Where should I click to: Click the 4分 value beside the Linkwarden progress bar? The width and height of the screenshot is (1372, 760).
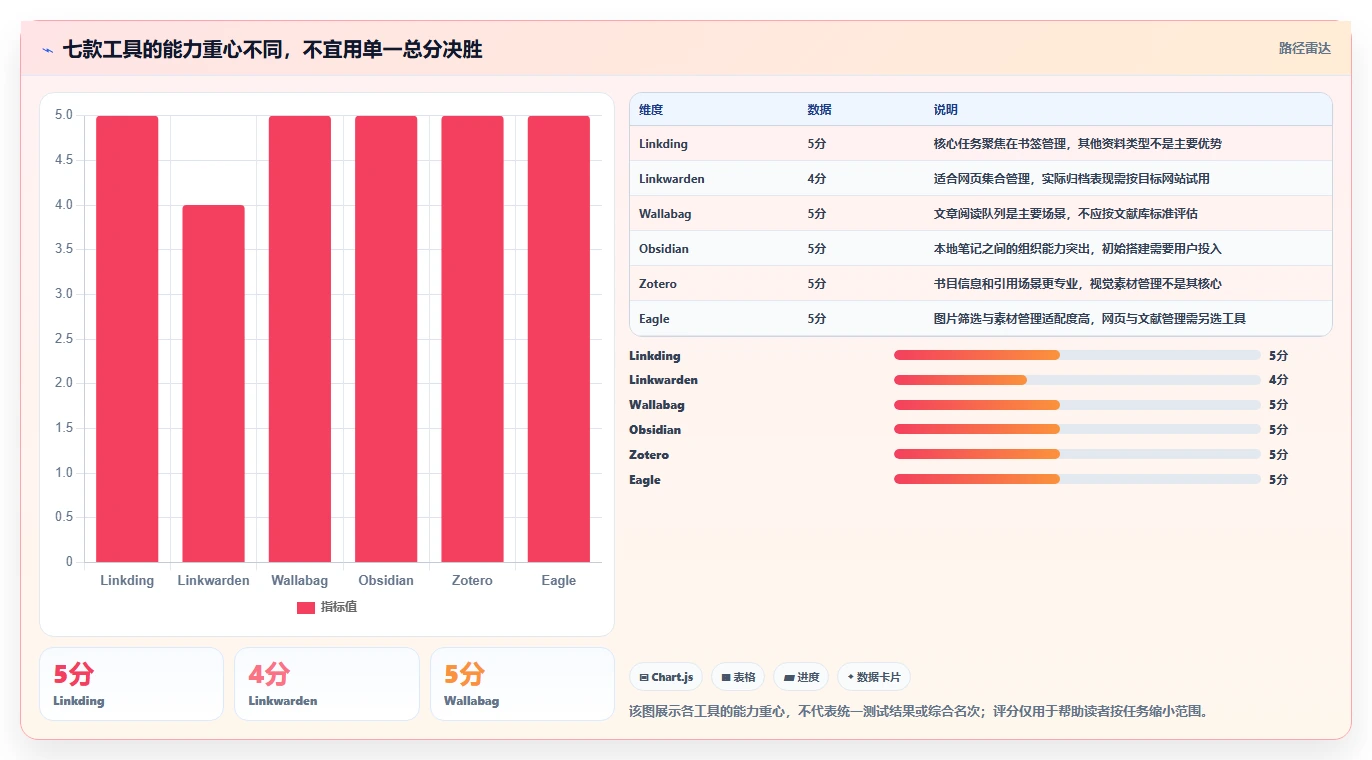coord(1279,380)
